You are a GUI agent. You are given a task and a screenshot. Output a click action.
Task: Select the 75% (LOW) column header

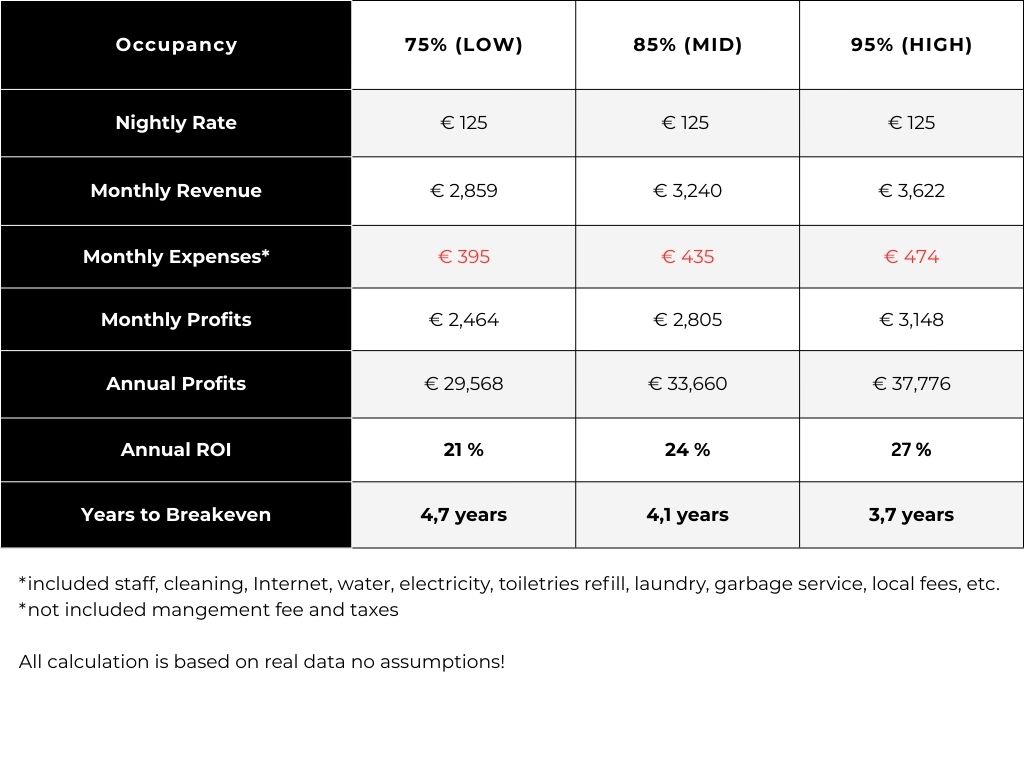(x=463, y=45)
